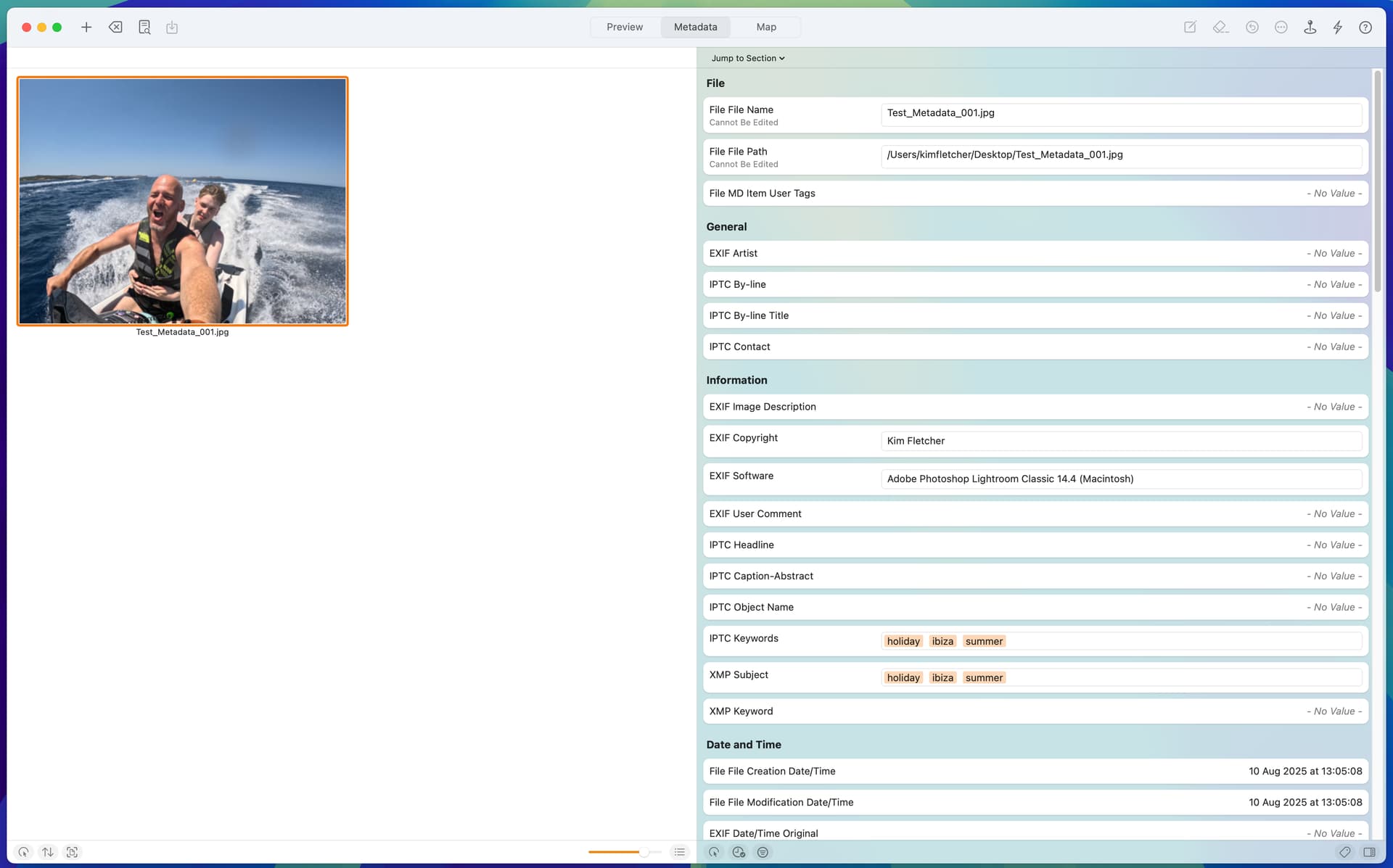Click the edit pencil icon in toolbar
The width and height of the screenshot is (1393, 868).
click(x=1190, y=27)
